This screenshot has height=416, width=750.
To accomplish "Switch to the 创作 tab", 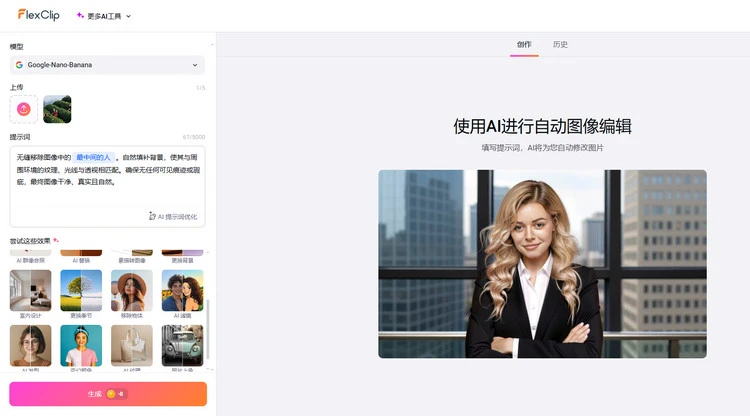I will (524, 44).
